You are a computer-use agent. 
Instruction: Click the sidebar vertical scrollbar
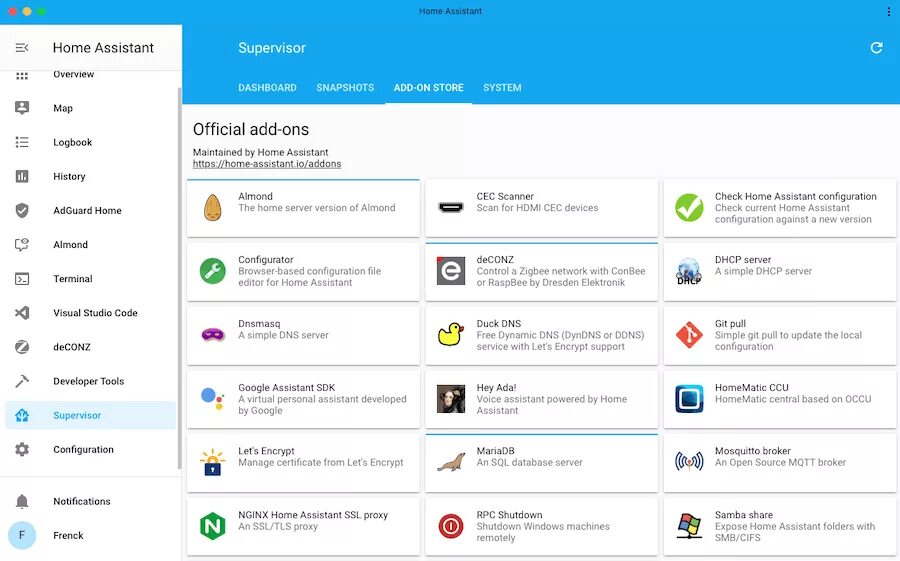click(x=179, y=278)
